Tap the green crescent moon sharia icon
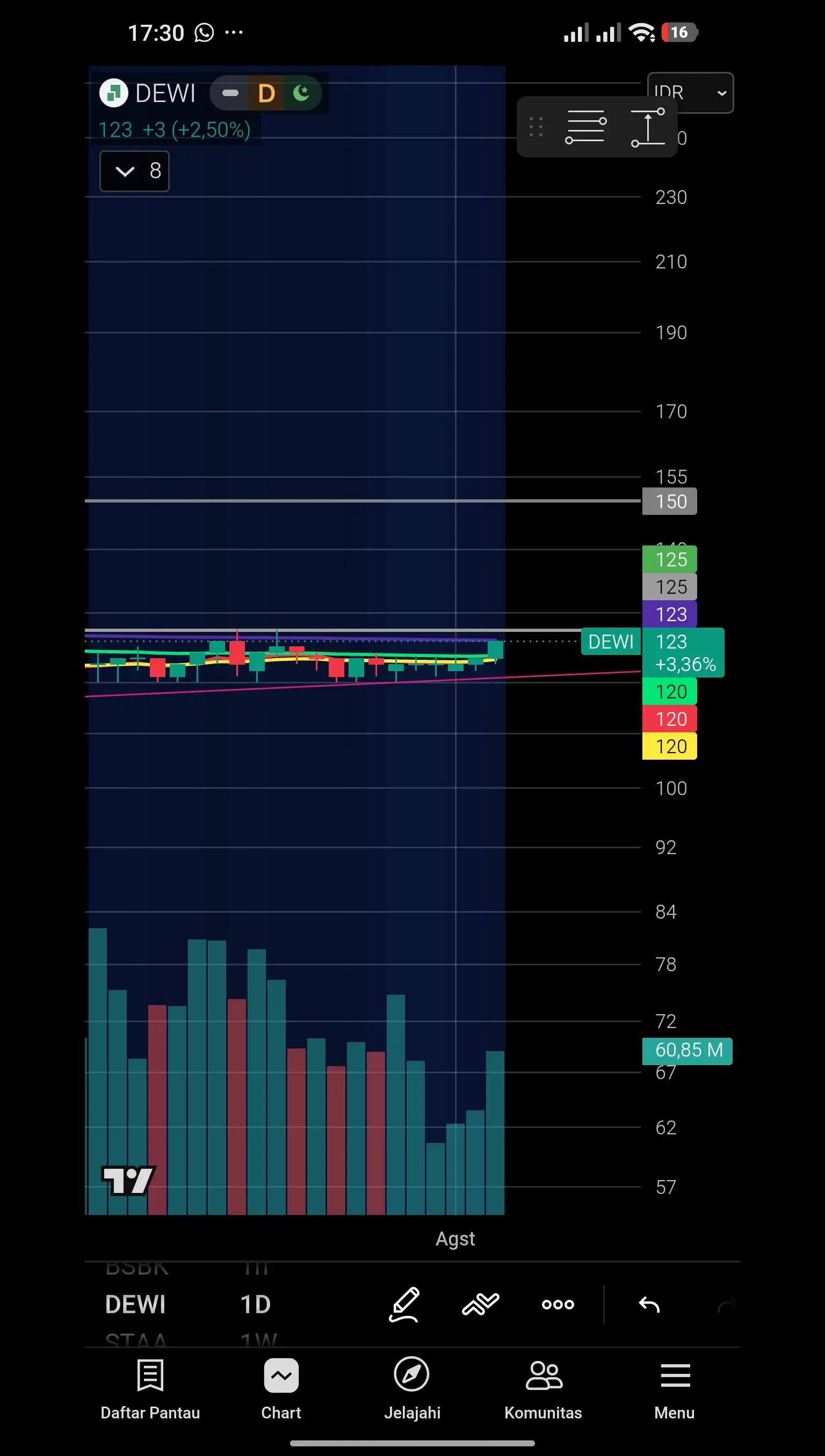This screenshot has height=1456, width=825. click(x=301, y=92)
